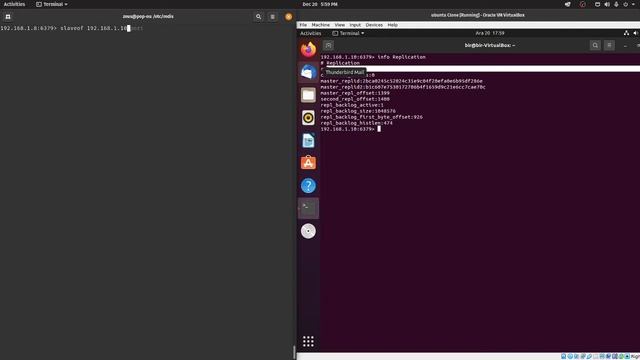Click the screen icon in host top bar
The height and width of the screenshot is (360, 640).
[x=597, y=4]
